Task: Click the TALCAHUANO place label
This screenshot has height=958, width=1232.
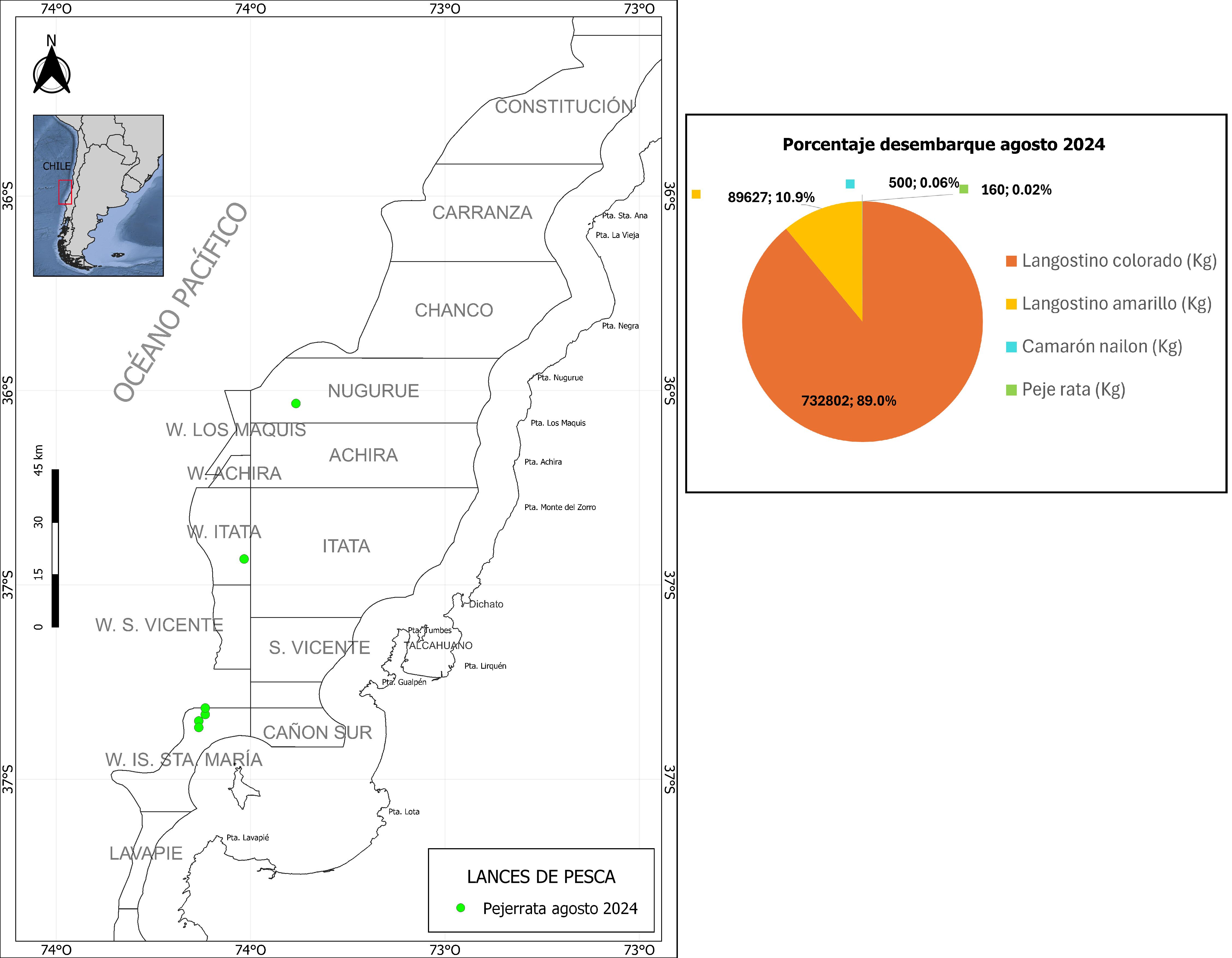Action: point(438,645)
